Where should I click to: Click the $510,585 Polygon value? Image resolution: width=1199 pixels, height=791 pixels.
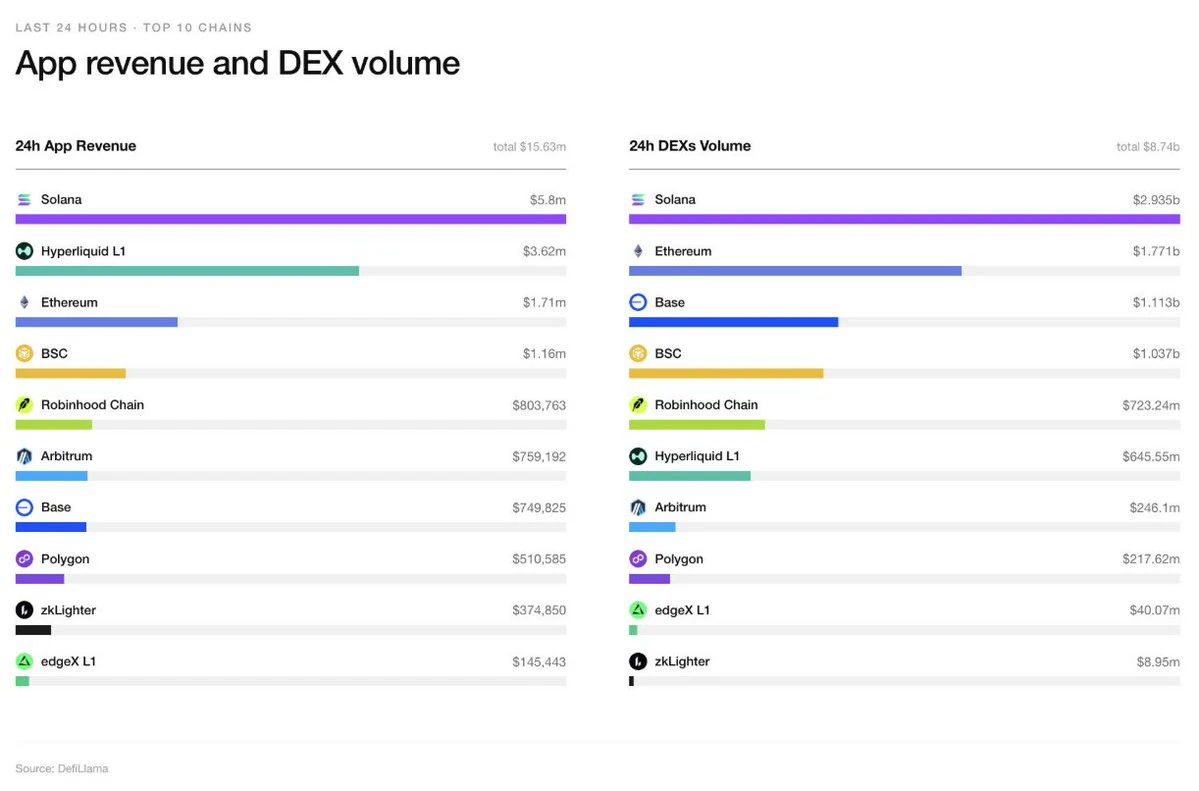tap(539, 559)
